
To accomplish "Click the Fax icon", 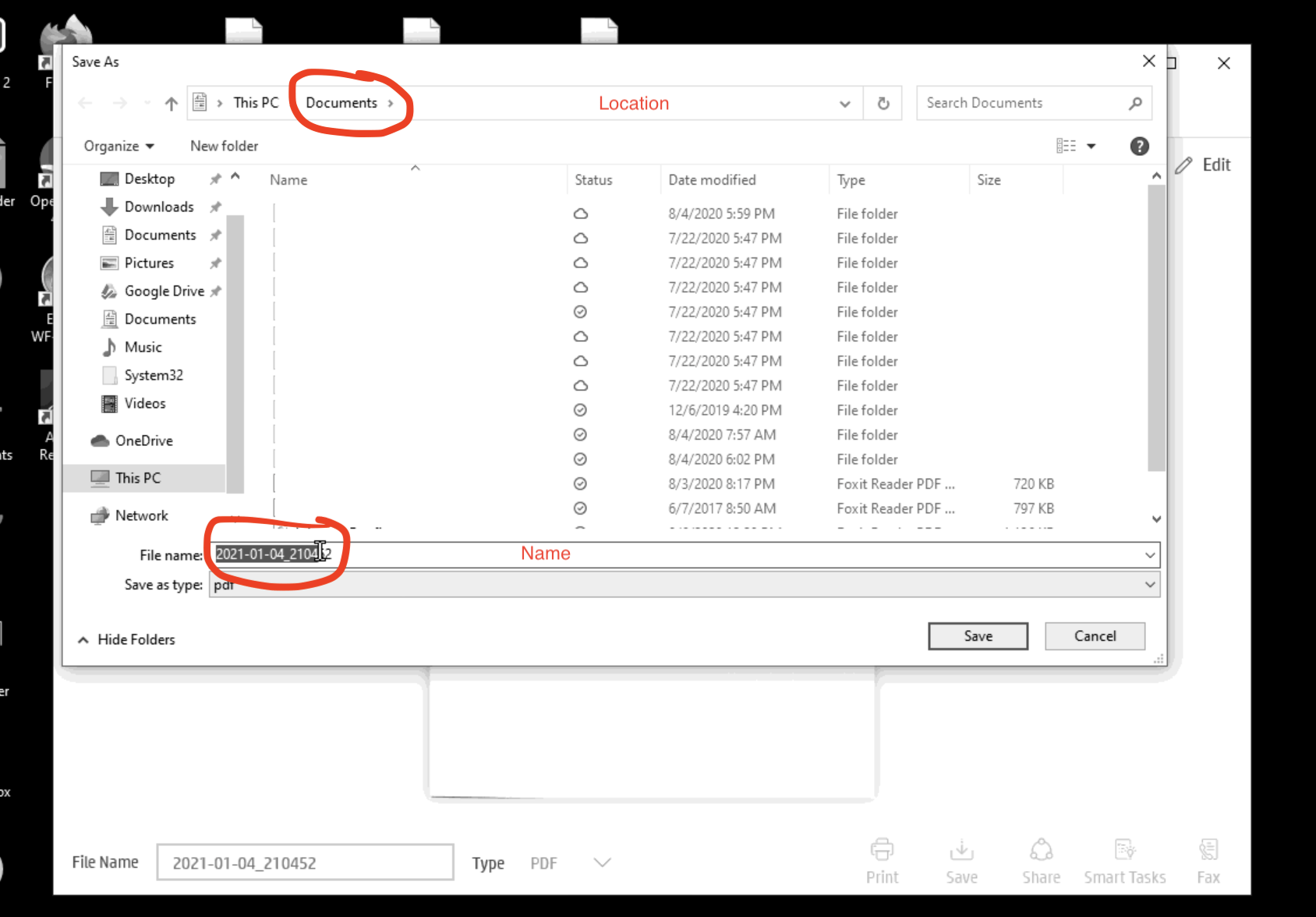I will pos(1208,850).
